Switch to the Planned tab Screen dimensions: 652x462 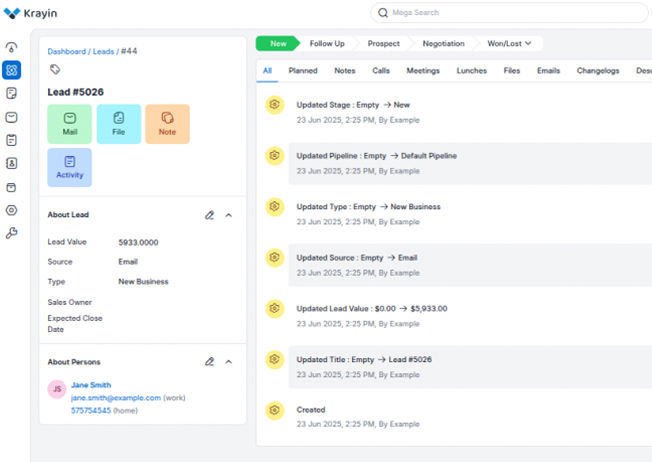[303, 71]
